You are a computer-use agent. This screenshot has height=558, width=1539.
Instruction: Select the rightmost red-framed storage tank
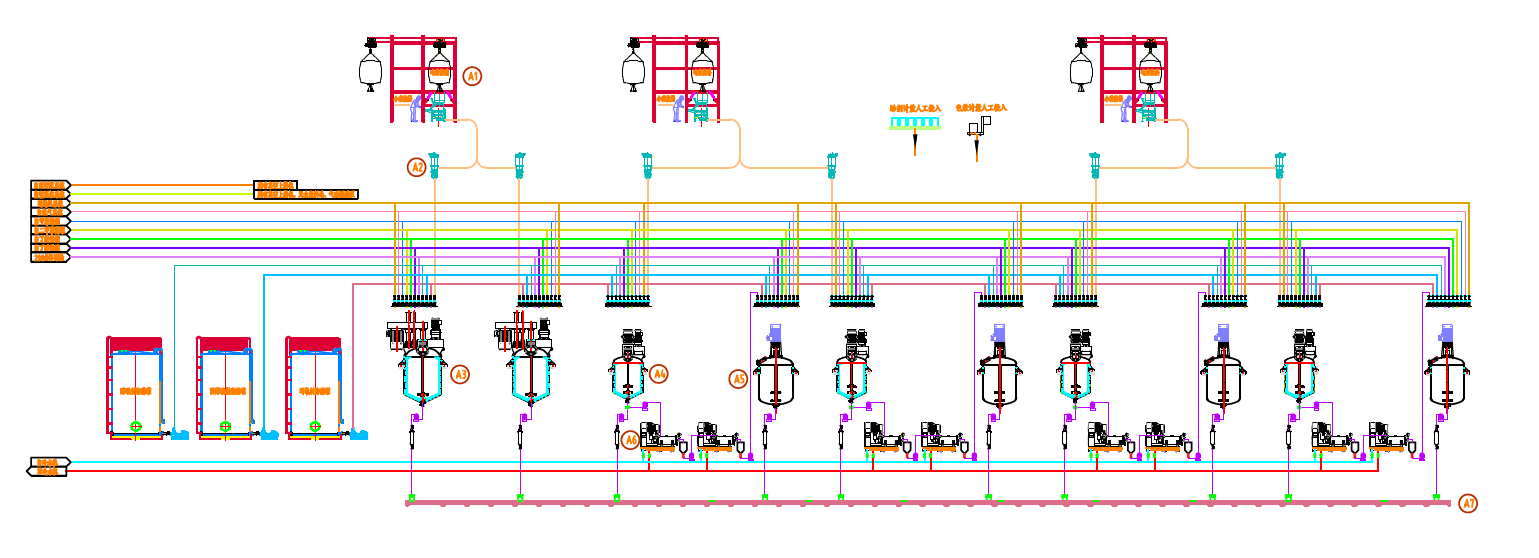(314, 387)
